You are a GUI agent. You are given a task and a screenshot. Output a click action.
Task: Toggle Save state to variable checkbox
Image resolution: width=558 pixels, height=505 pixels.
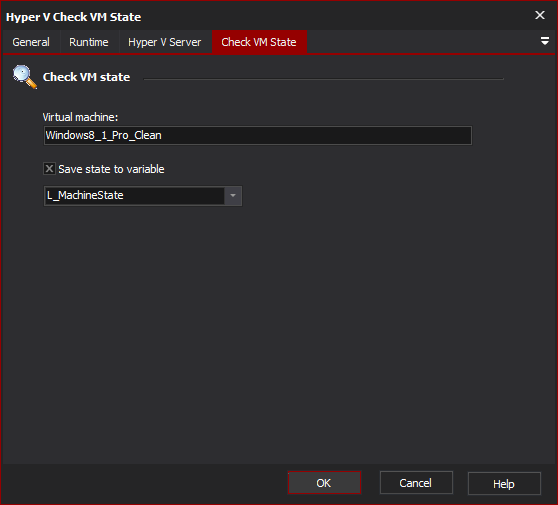49,168
